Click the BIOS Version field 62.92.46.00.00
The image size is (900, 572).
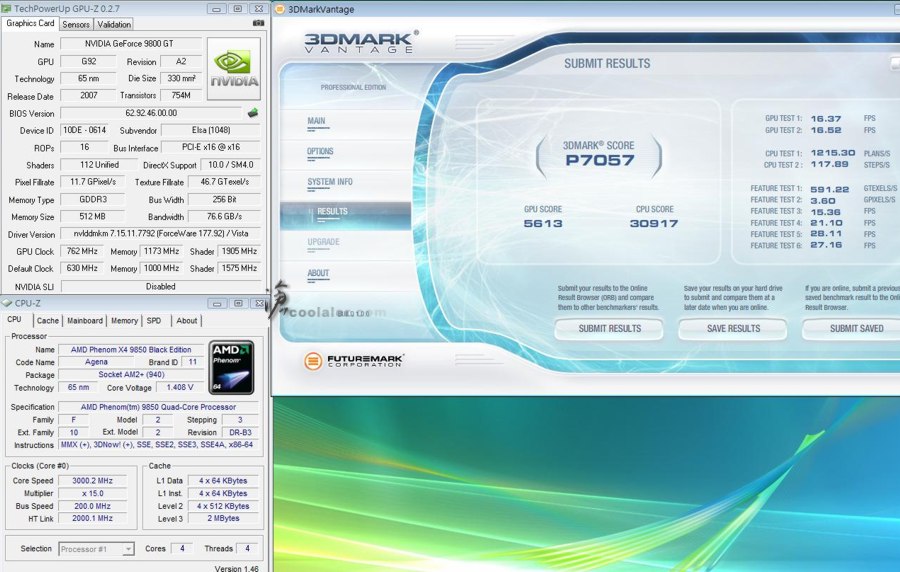(152, 113)
